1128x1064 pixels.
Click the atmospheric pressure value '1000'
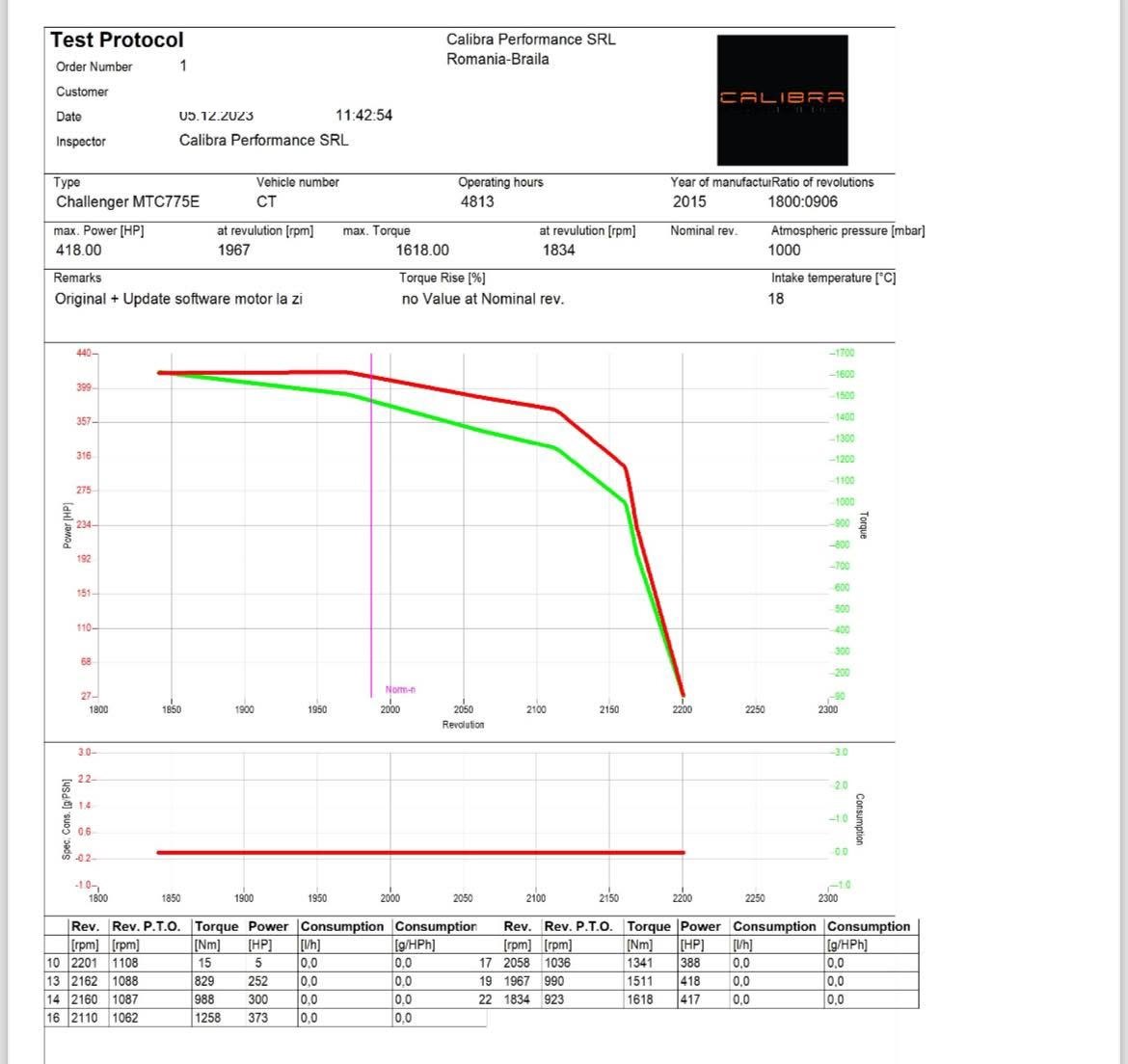(784, 251)
